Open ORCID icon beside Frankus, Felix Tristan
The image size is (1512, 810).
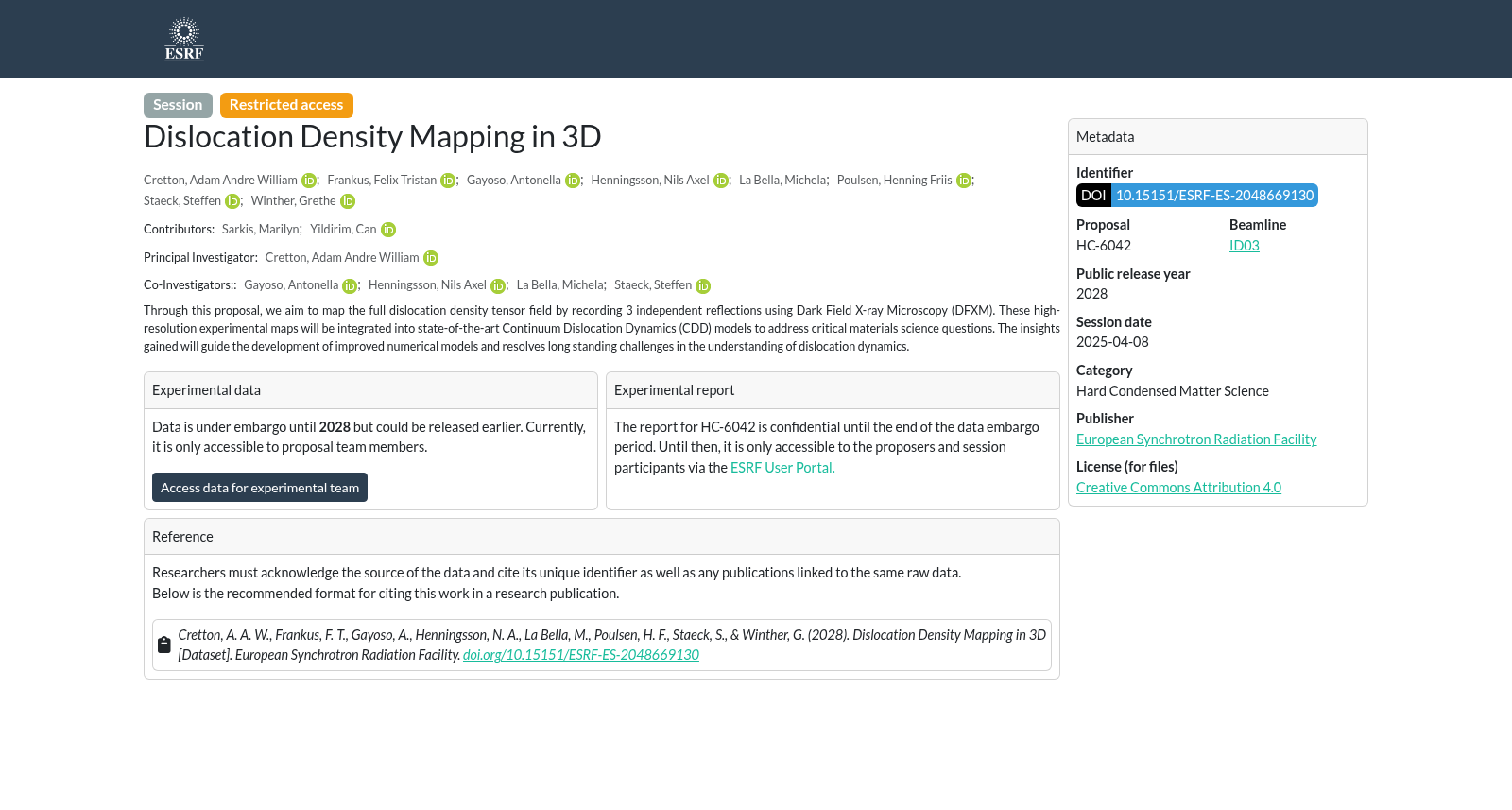click(448, 181)
